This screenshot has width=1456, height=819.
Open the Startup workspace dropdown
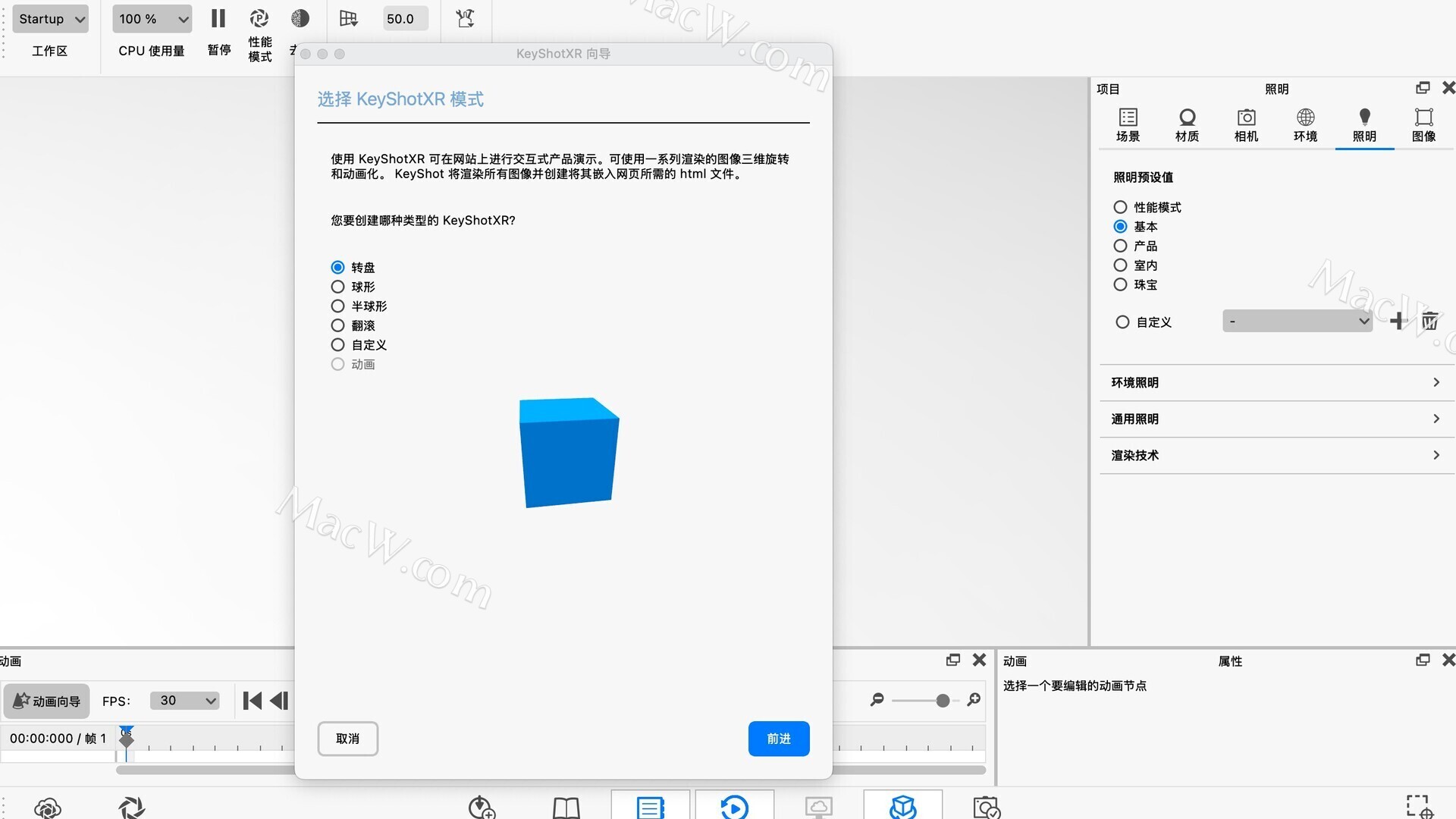pyautogui.click(x=50, y=19)
